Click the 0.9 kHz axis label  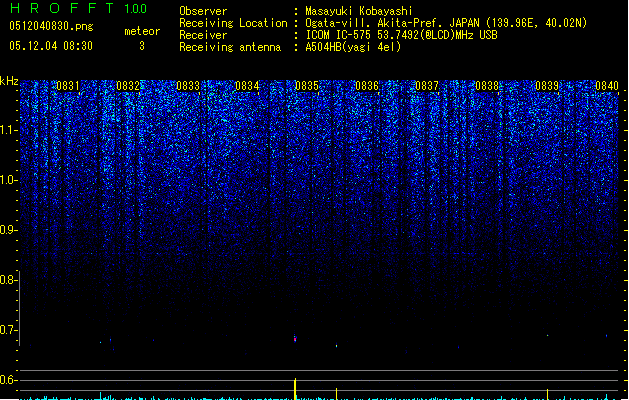8,230
